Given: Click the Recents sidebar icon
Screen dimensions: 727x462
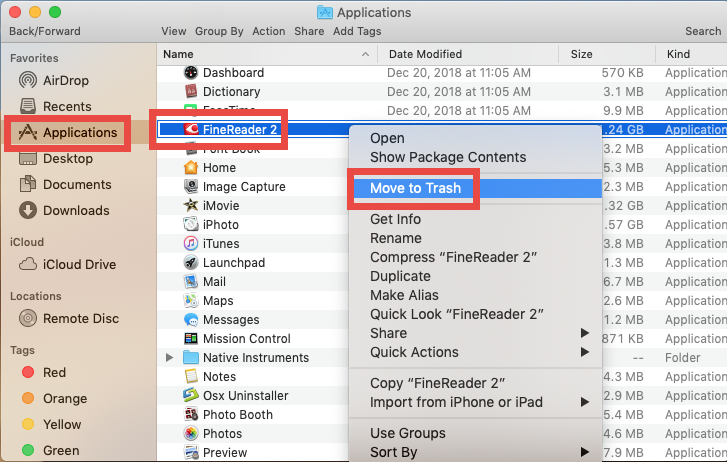Looking at the screenshot, I should [x=28, y=106].
